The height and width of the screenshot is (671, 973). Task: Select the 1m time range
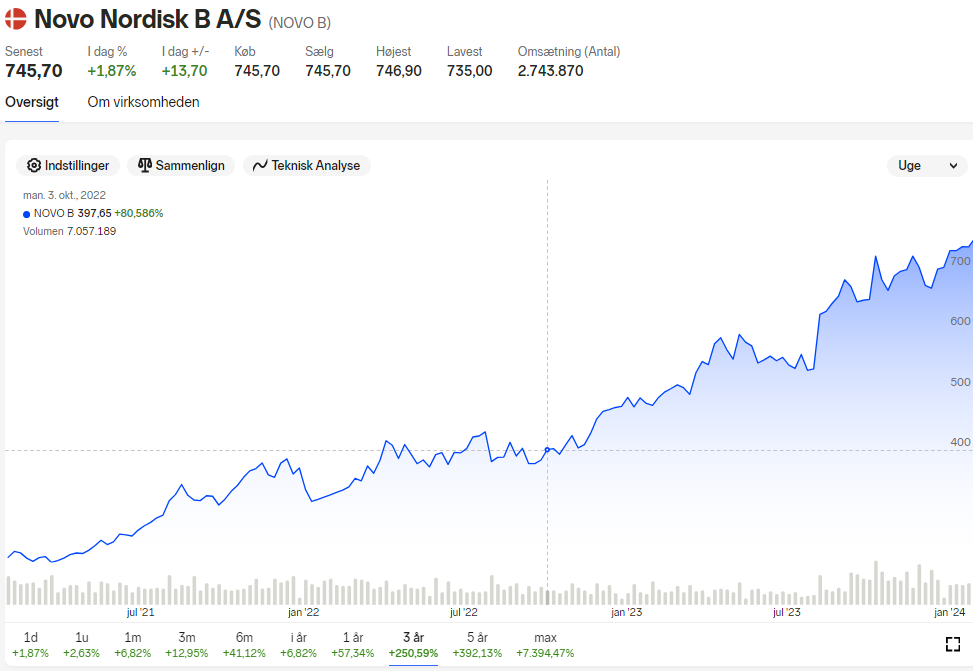coord(133,645)
